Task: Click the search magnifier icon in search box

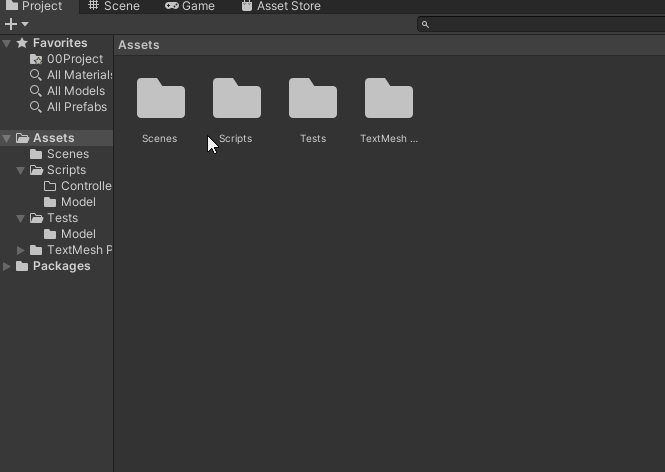Action: [x=425, y=25]
